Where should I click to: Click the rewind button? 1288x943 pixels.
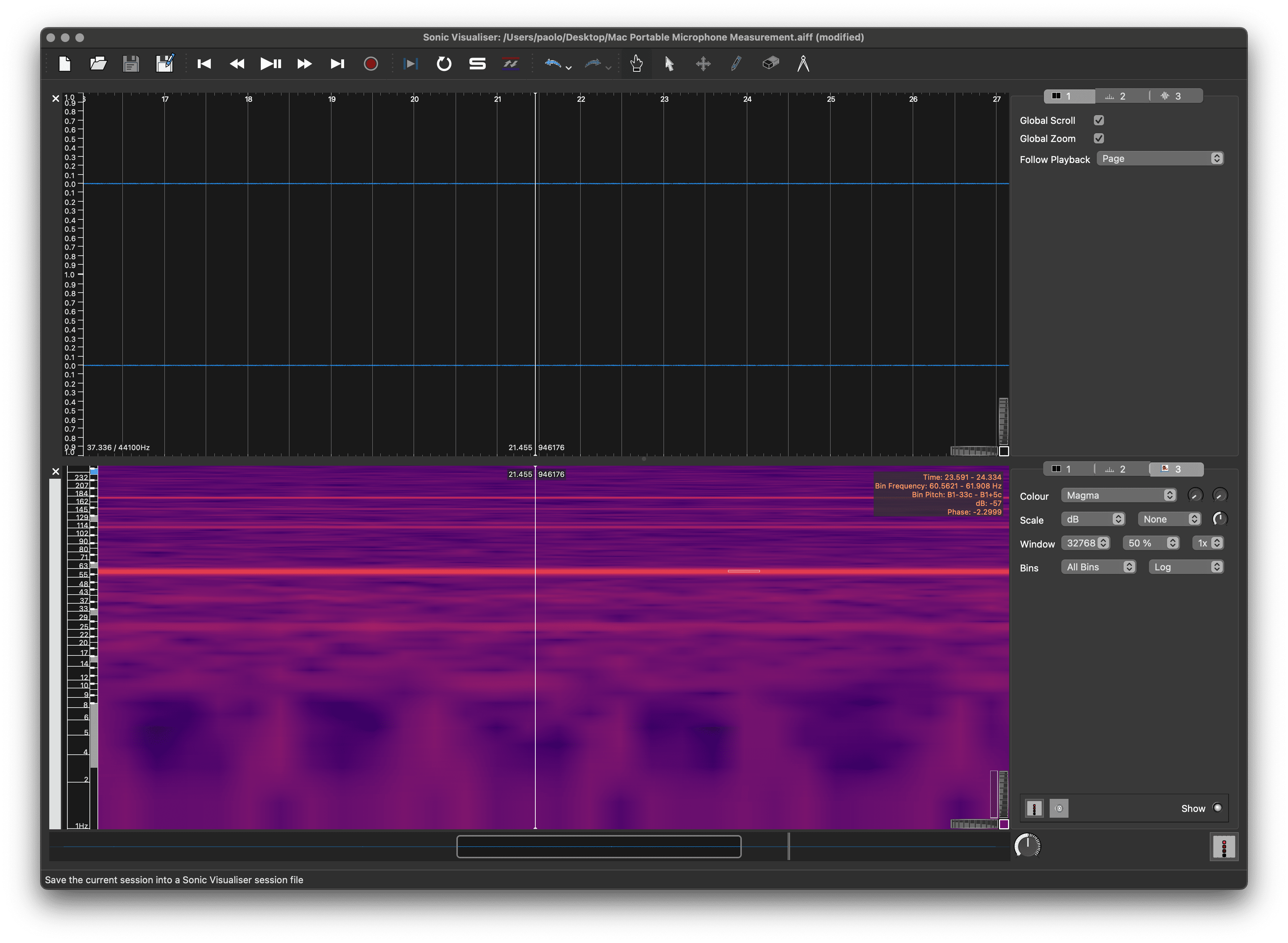click(237, 63)
